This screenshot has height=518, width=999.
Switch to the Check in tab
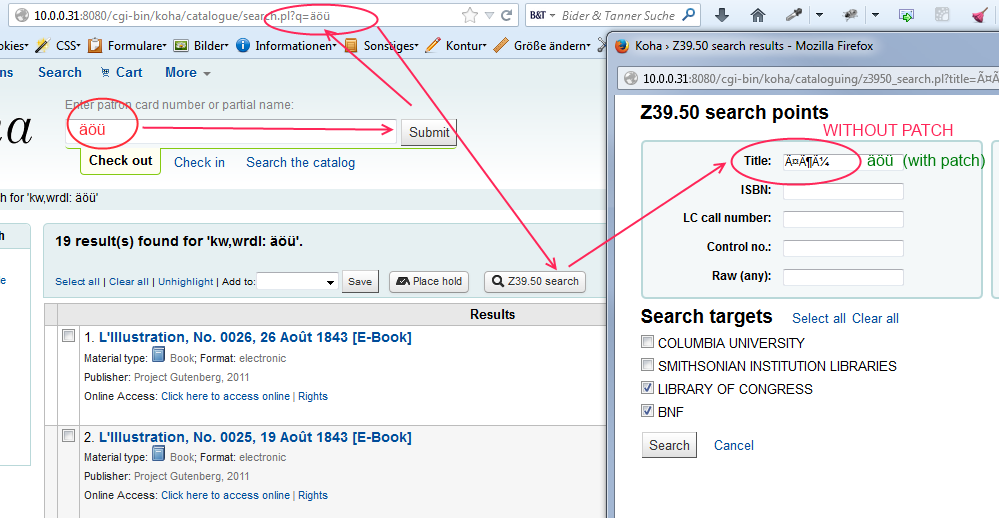coord(199,162)
